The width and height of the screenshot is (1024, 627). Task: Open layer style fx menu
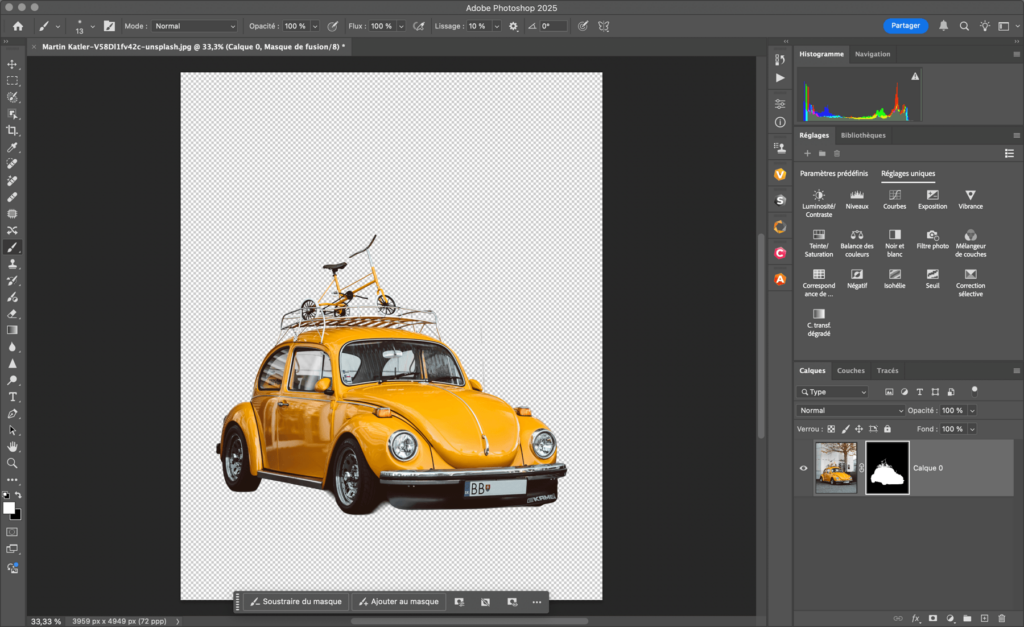pos(916,618)
